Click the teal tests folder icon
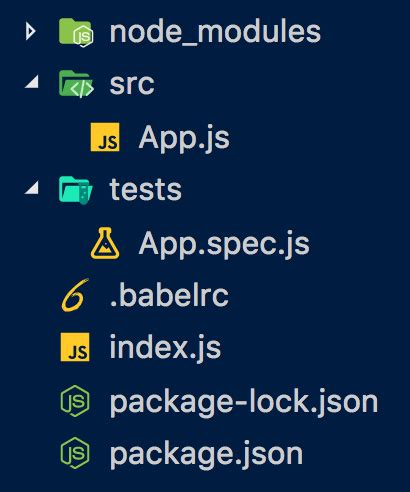Screen dimensions: 410x492 pos(76,190)
